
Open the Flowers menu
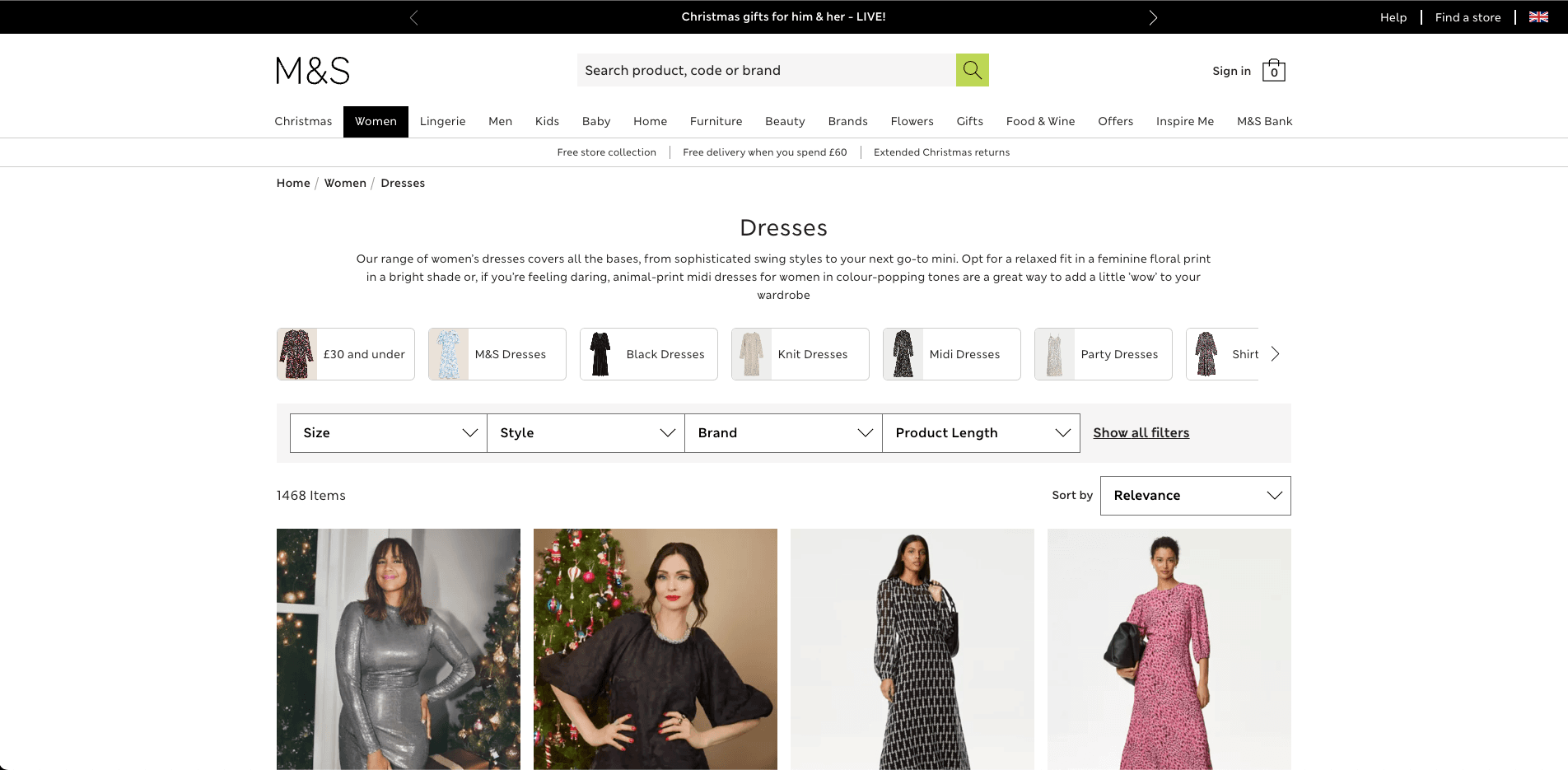pyautogui.click(x=912, y=121)
